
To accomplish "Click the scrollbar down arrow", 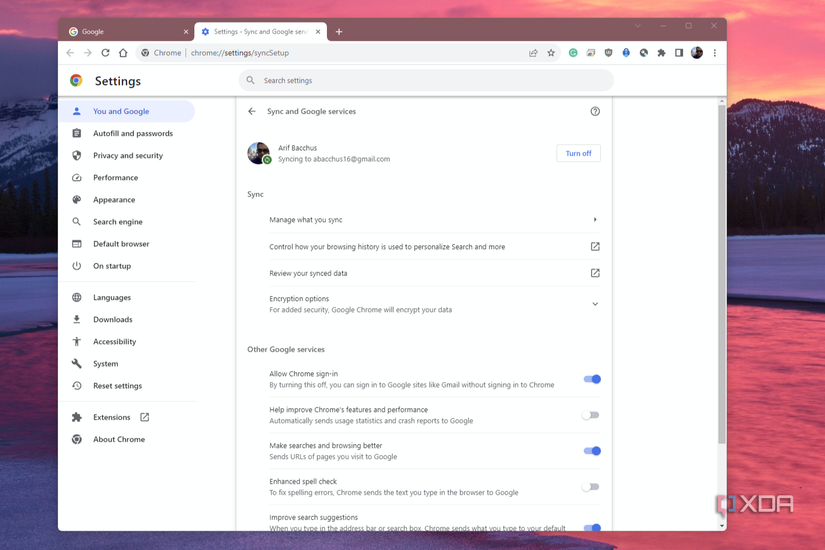I will click(x=722, y=525).
